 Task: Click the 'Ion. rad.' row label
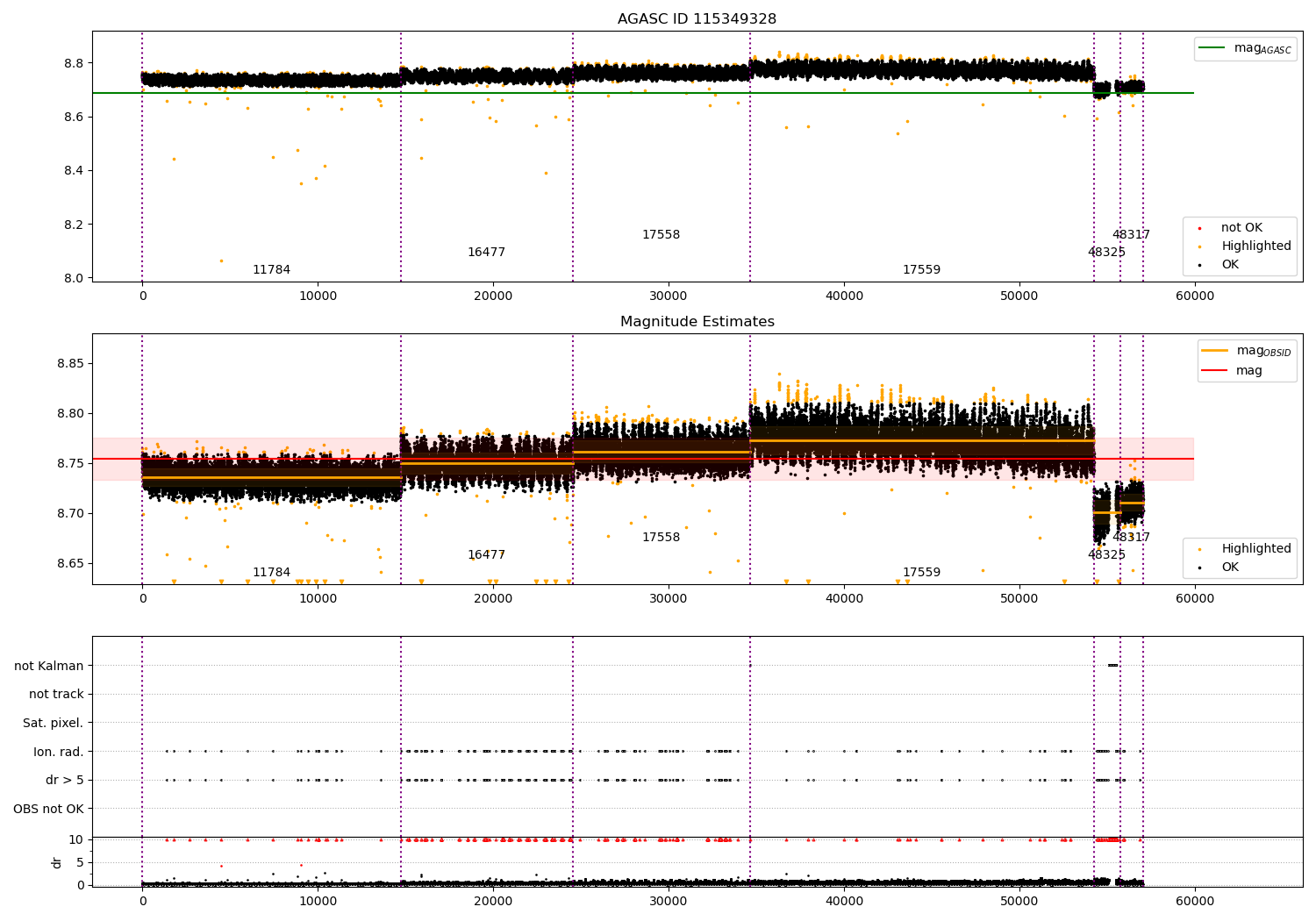pos(59,752)
